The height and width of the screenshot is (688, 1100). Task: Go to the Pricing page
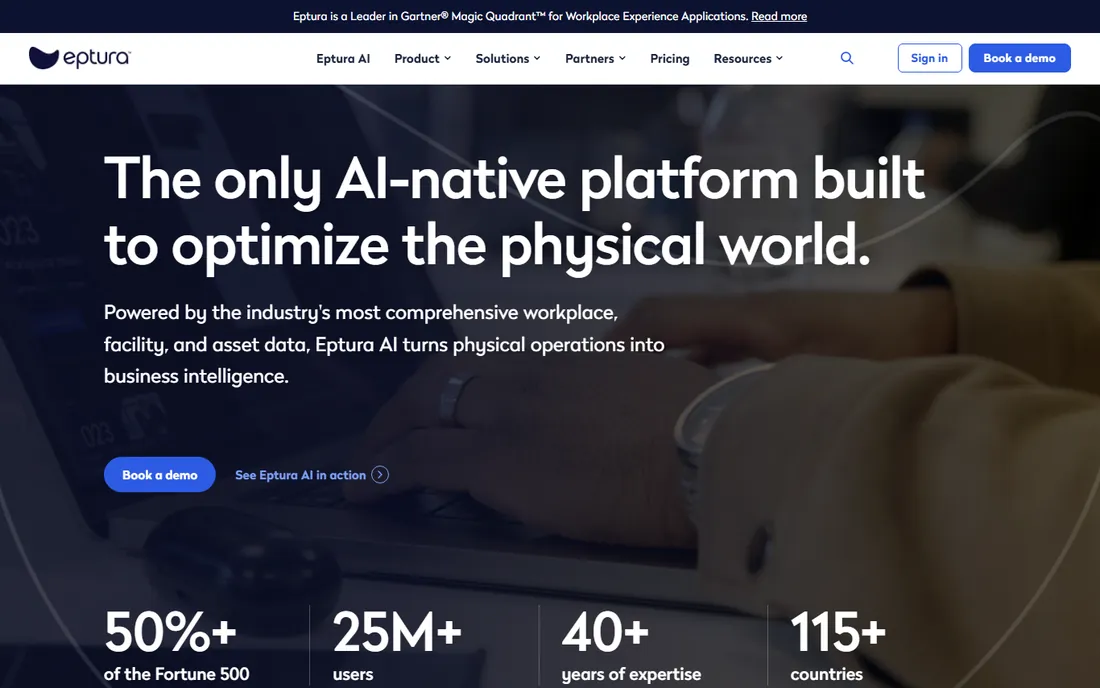coord(670,59)
